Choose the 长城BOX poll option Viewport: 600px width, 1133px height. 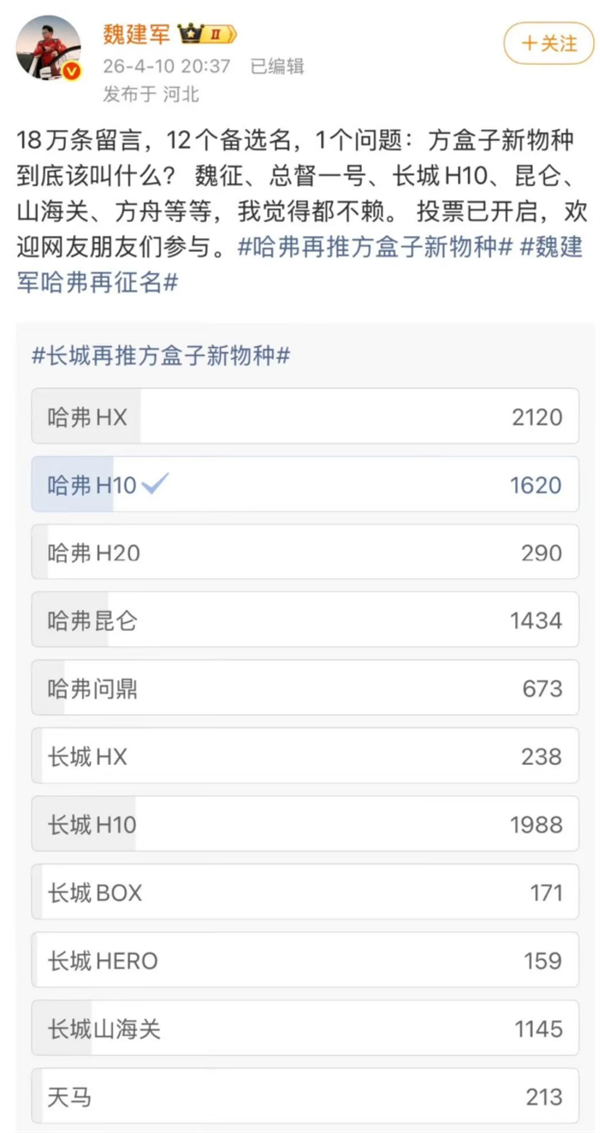click(300, 892)
